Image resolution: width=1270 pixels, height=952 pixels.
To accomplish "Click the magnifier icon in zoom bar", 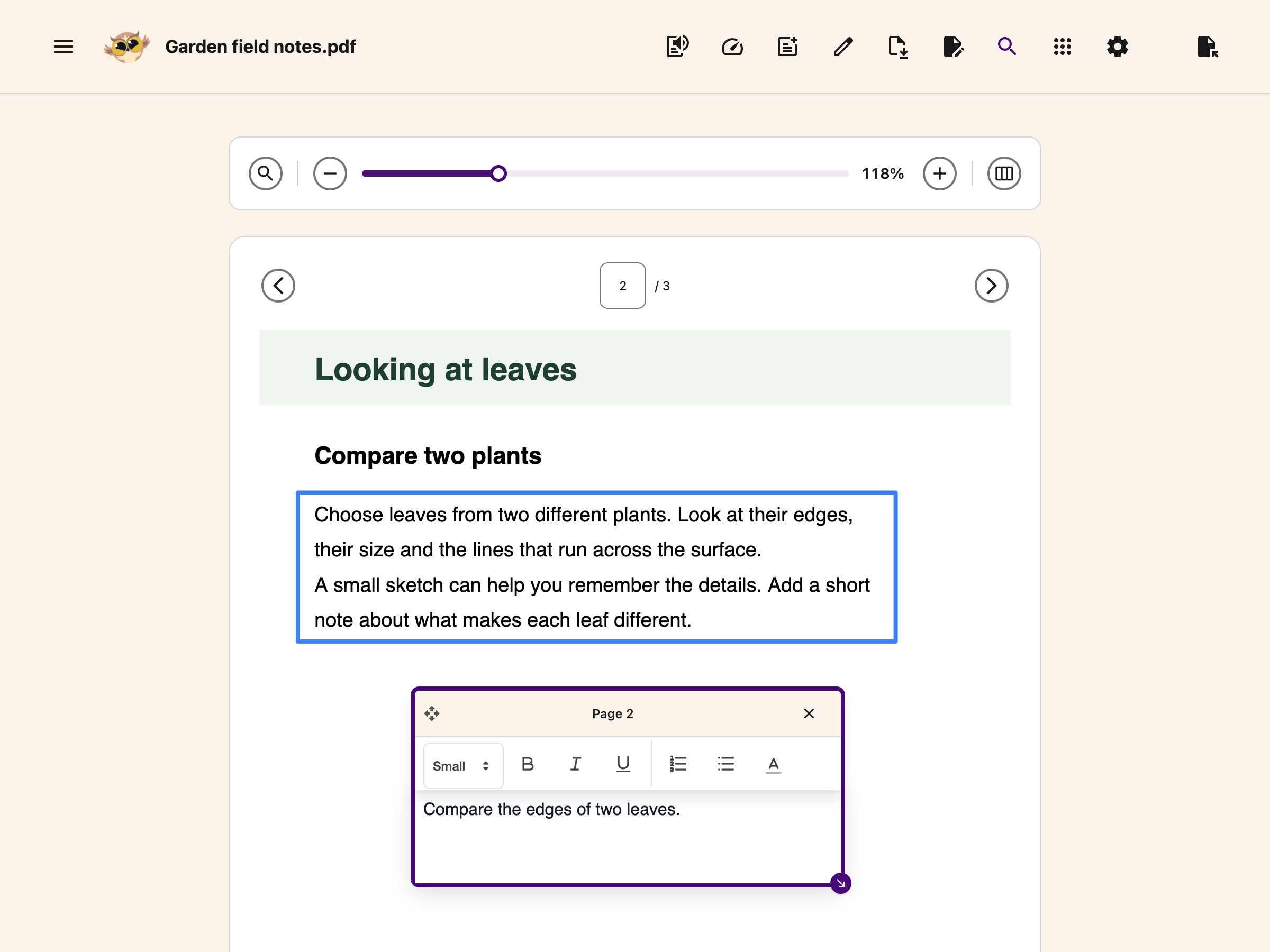I will coord(265,173).
